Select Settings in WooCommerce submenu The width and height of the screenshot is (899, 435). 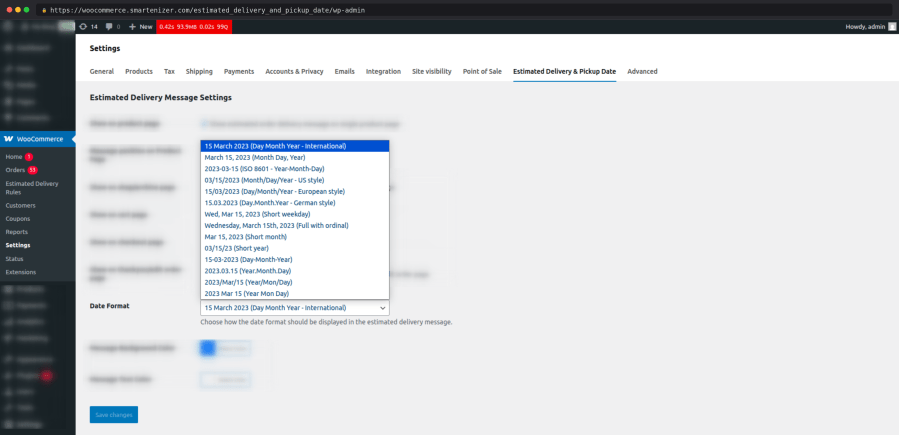coord(18,245)
